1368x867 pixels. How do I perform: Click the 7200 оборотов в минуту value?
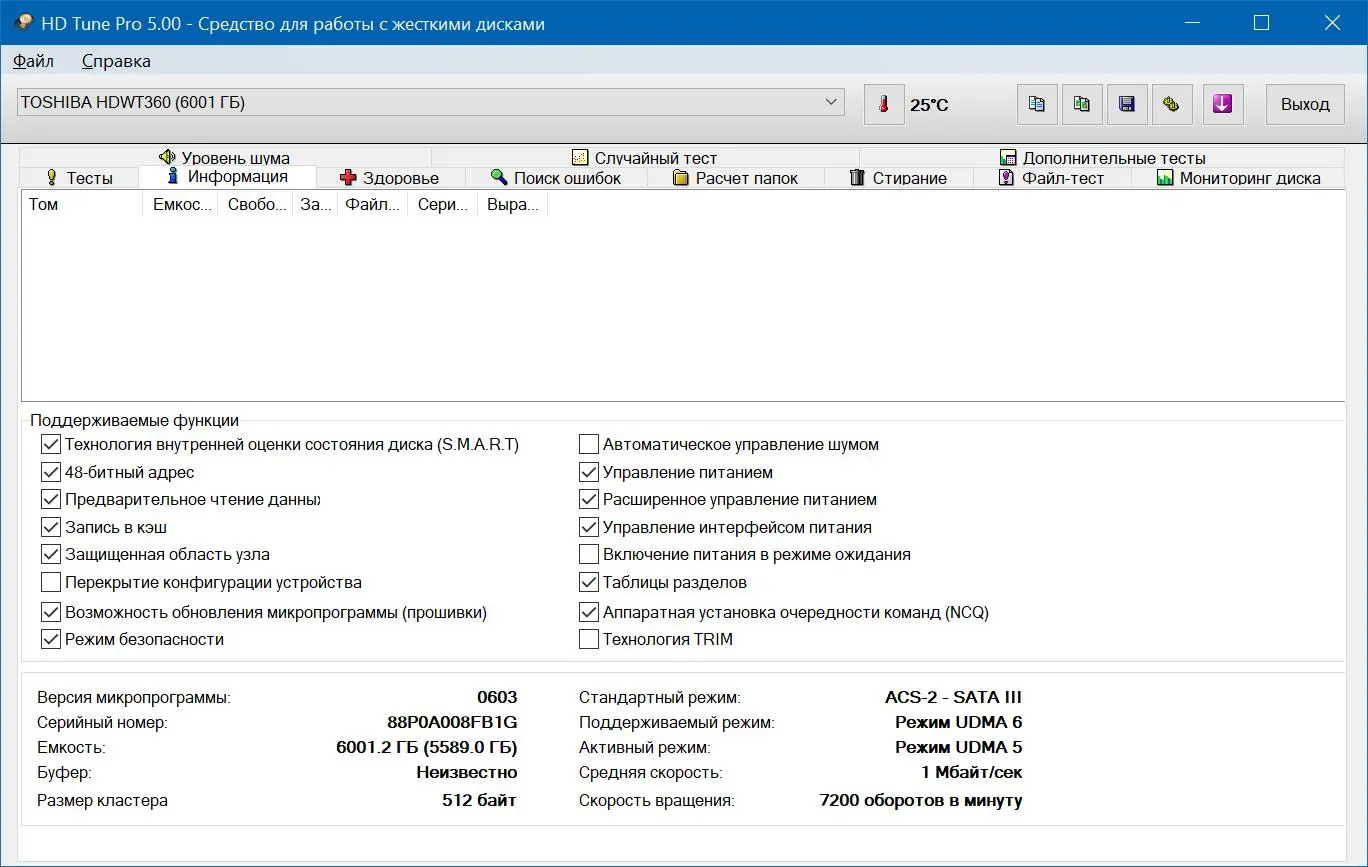pyautogui.click(x=920, y=800)
